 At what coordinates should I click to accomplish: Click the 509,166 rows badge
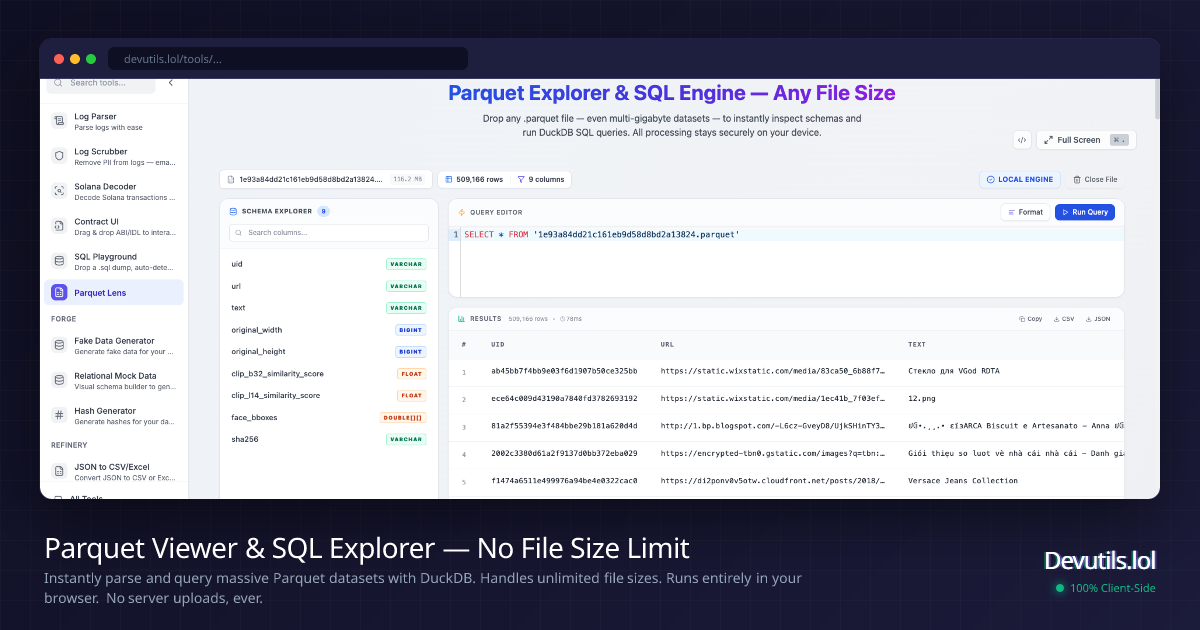point(475,180)
